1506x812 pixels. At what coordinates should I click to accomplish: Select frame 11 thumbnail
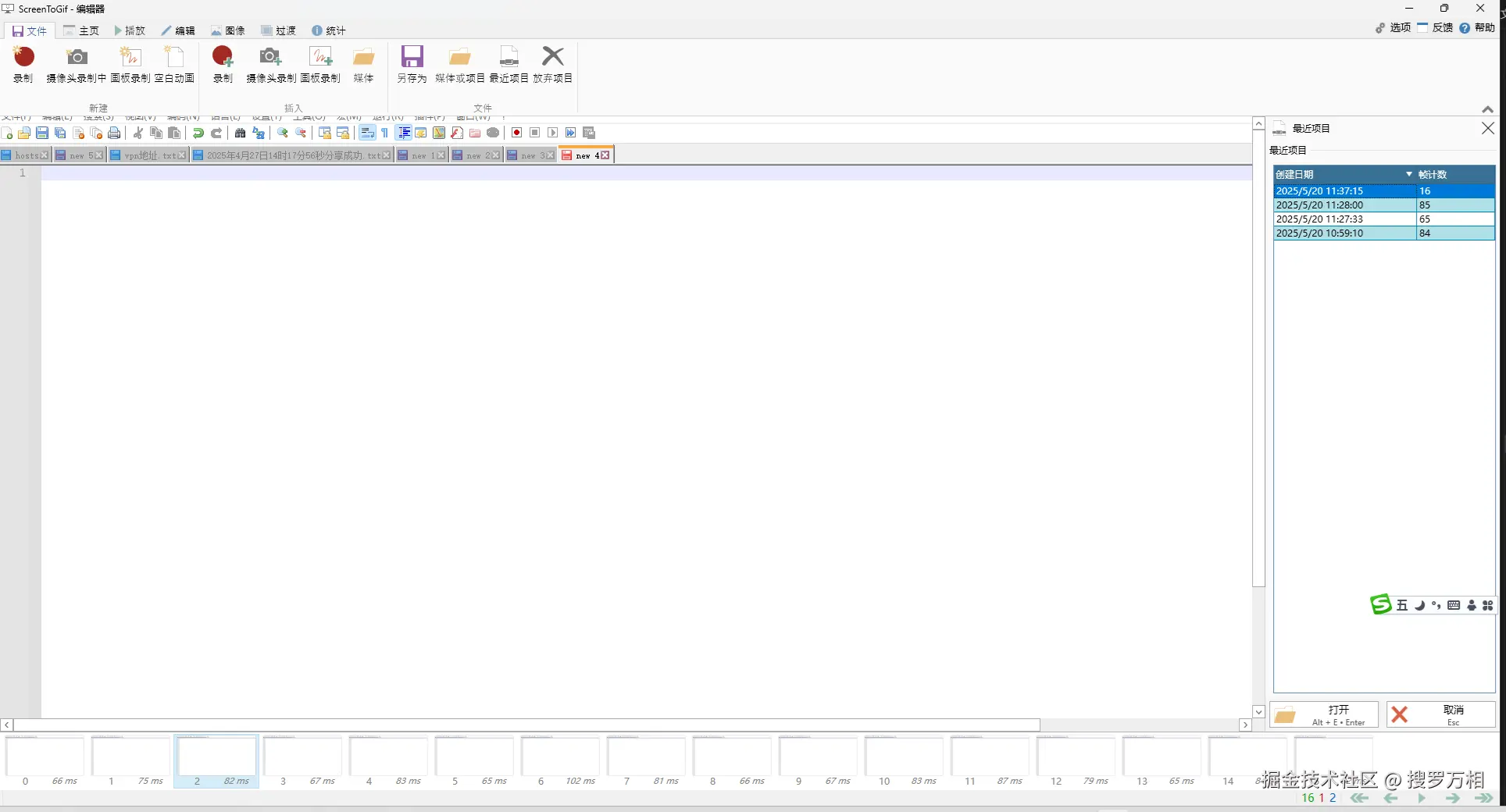[990, 761]
